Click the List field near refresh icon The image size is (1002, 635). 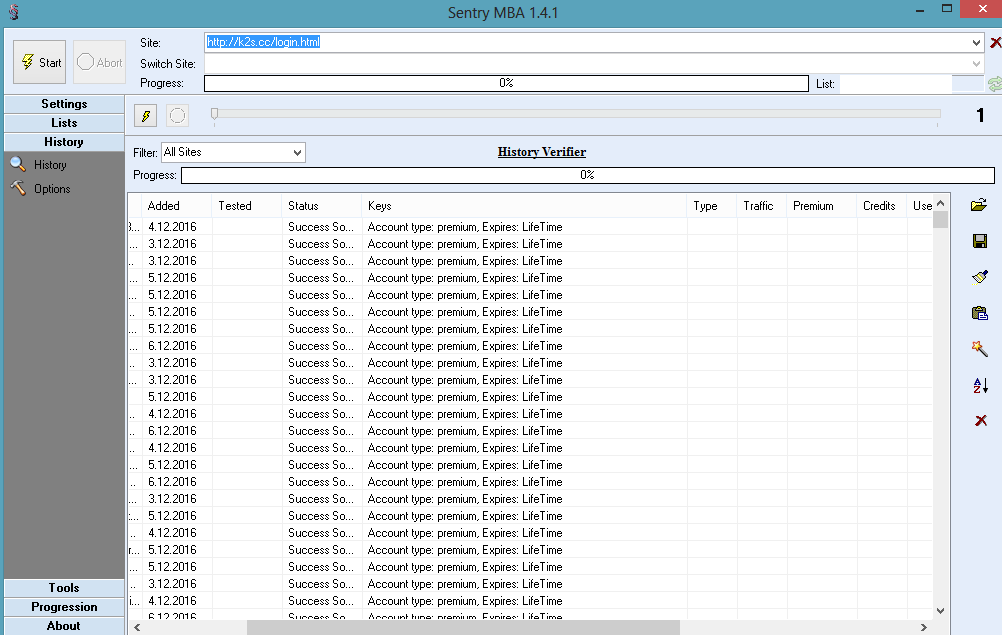pos(895,84)
